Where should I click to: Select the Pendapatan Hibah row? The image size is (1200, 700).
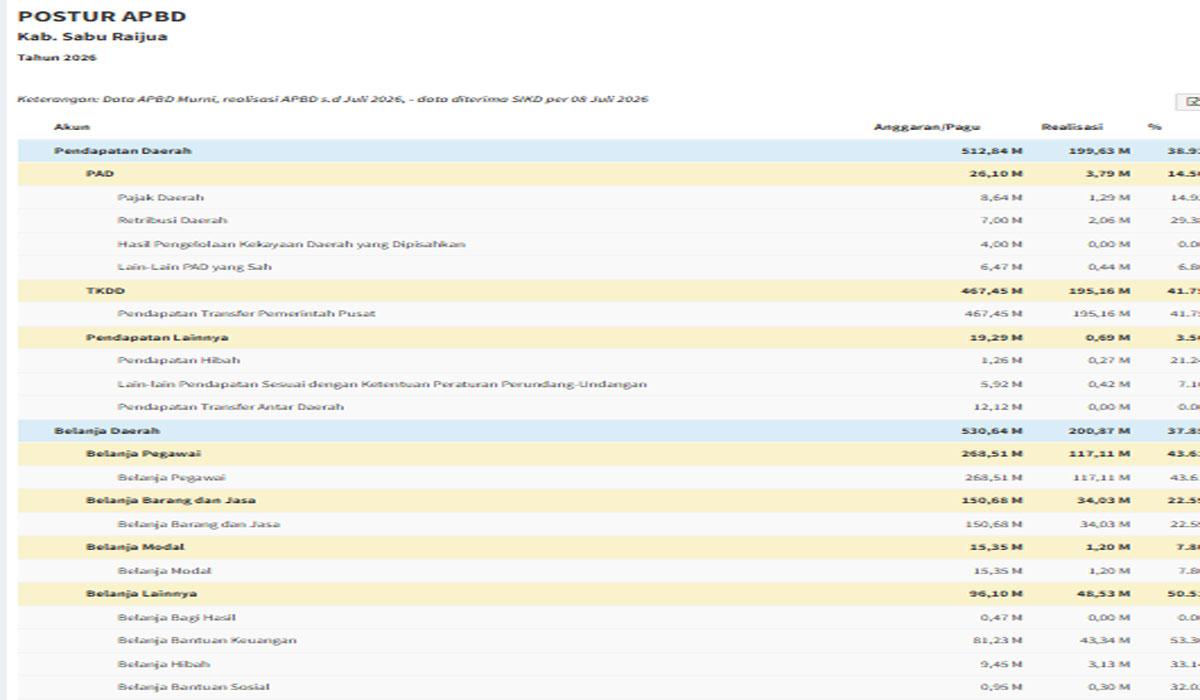(x=609, y=361)
